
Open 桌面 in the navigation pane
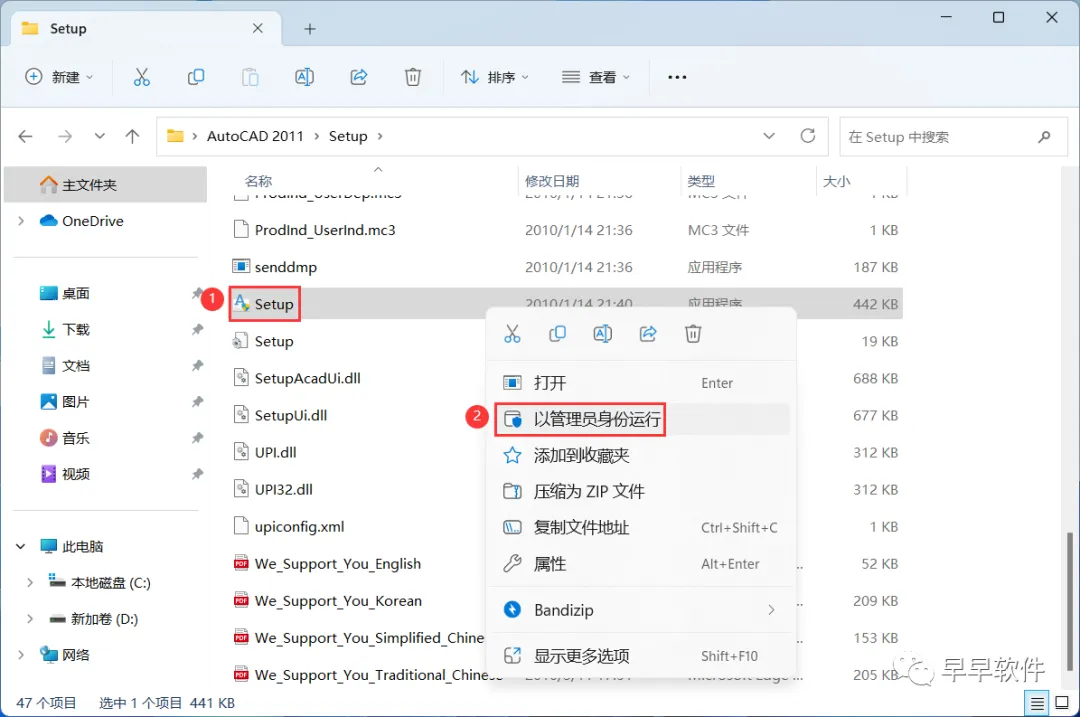coord(75,293)
